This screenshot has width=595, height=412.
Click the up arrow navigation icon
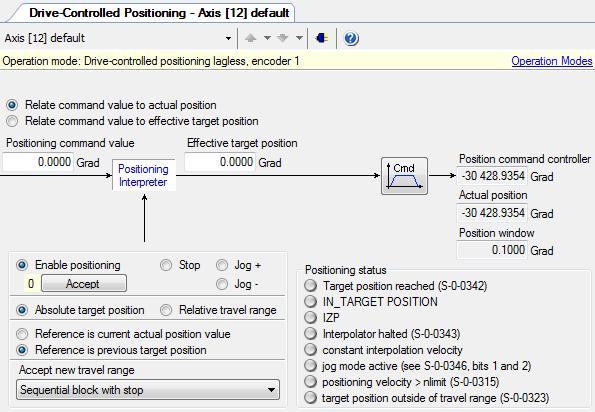click(x=250, y=38)
